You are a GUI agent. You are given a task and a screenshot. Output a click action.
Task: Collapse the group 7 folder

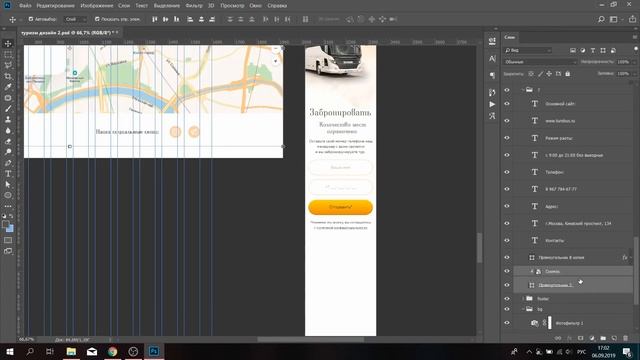pos(523,90)
